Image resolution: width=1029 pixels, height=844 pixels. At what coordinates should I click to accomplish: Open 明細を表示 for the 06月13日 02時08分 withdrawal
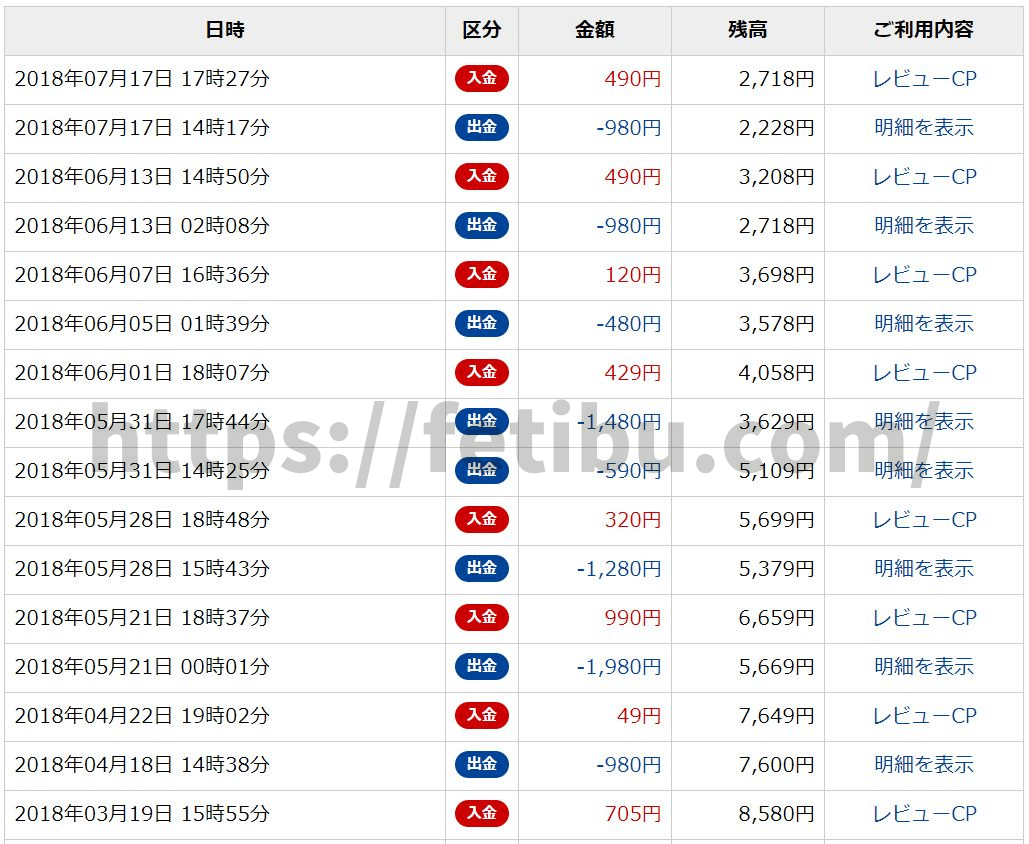click(924, 226)
